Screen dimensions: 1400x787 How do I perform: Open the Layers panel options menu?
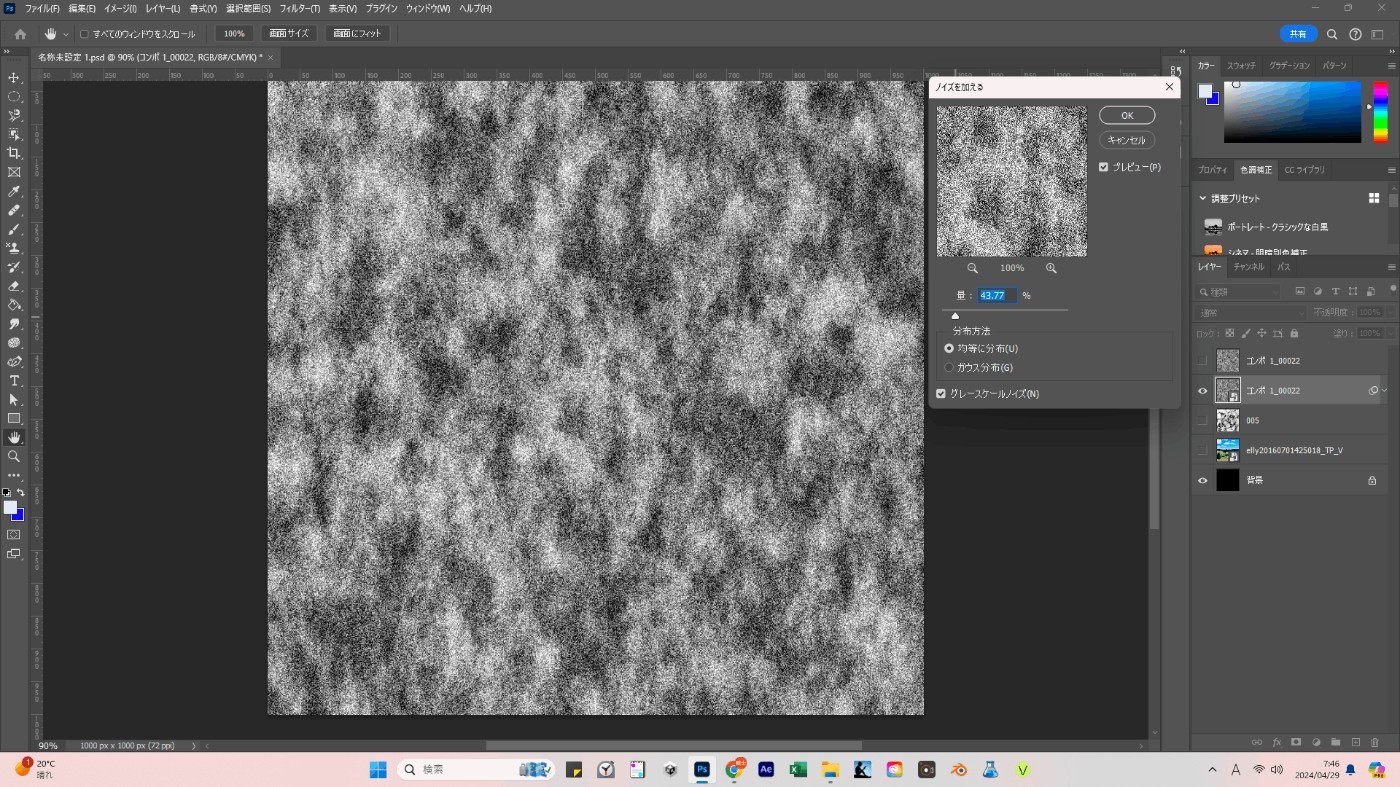click(1391, 267)
